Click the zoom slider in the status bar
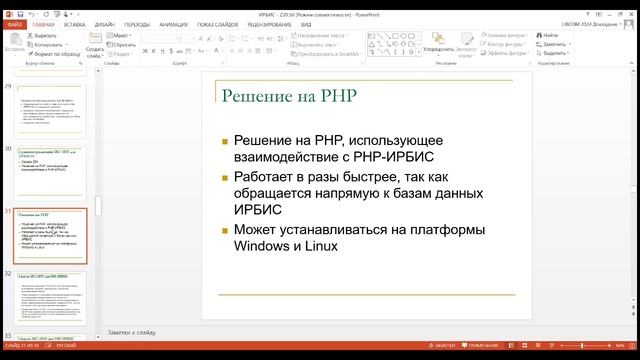 (x=582, y=345)
